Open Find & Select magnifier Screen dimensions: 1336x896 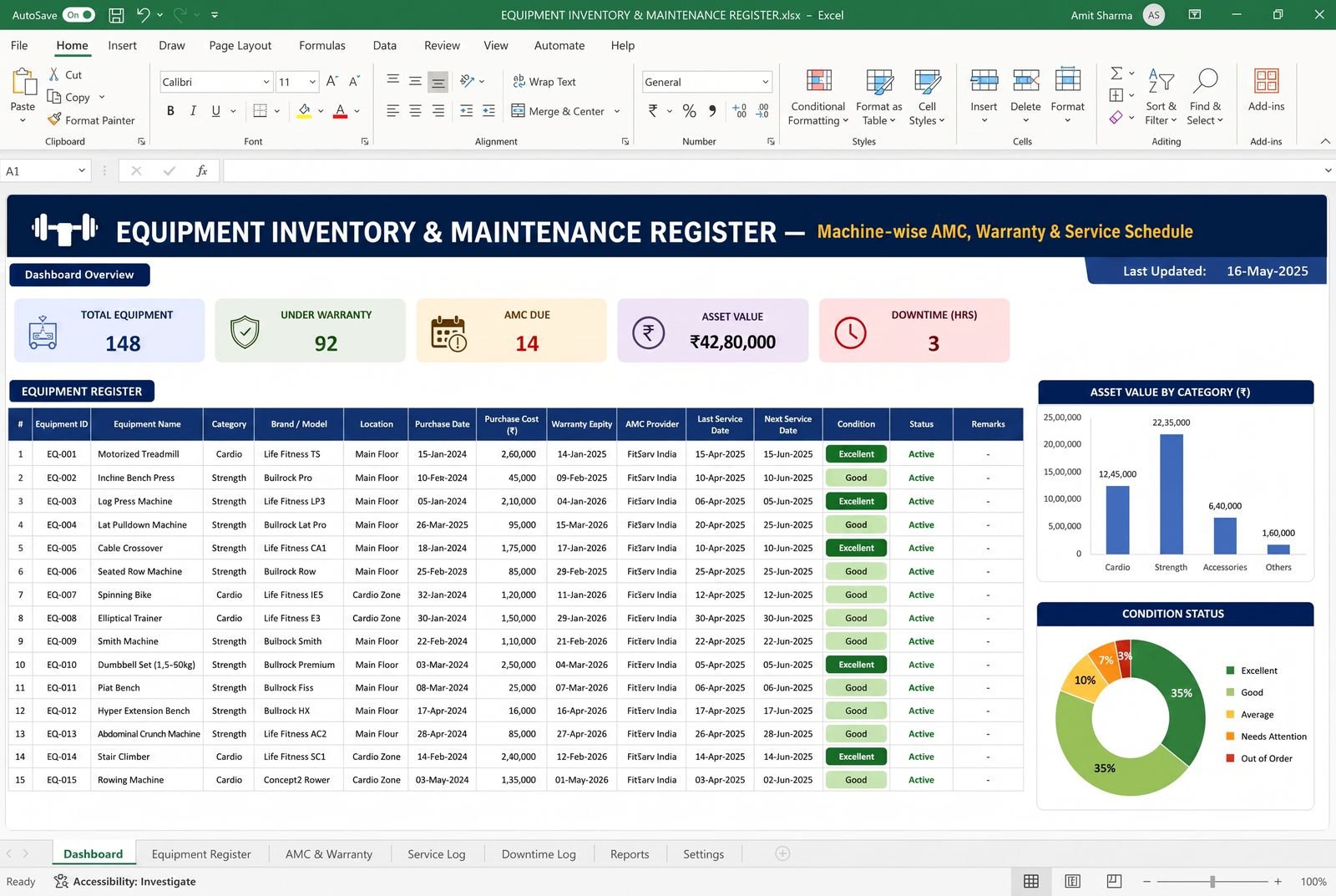1205,97
